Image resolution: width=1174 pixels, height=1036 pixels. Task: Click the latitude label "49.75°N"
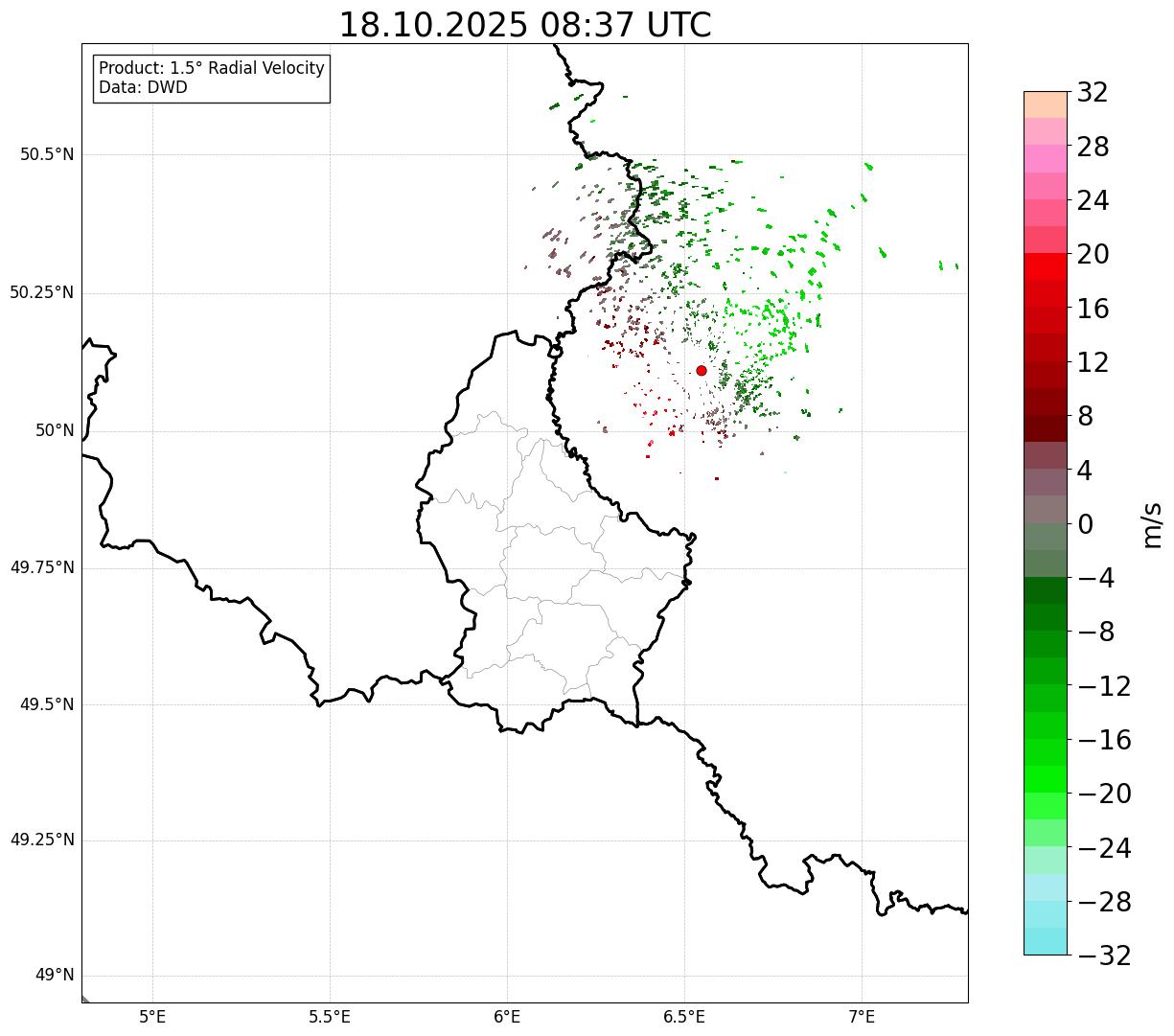point(42,567)
